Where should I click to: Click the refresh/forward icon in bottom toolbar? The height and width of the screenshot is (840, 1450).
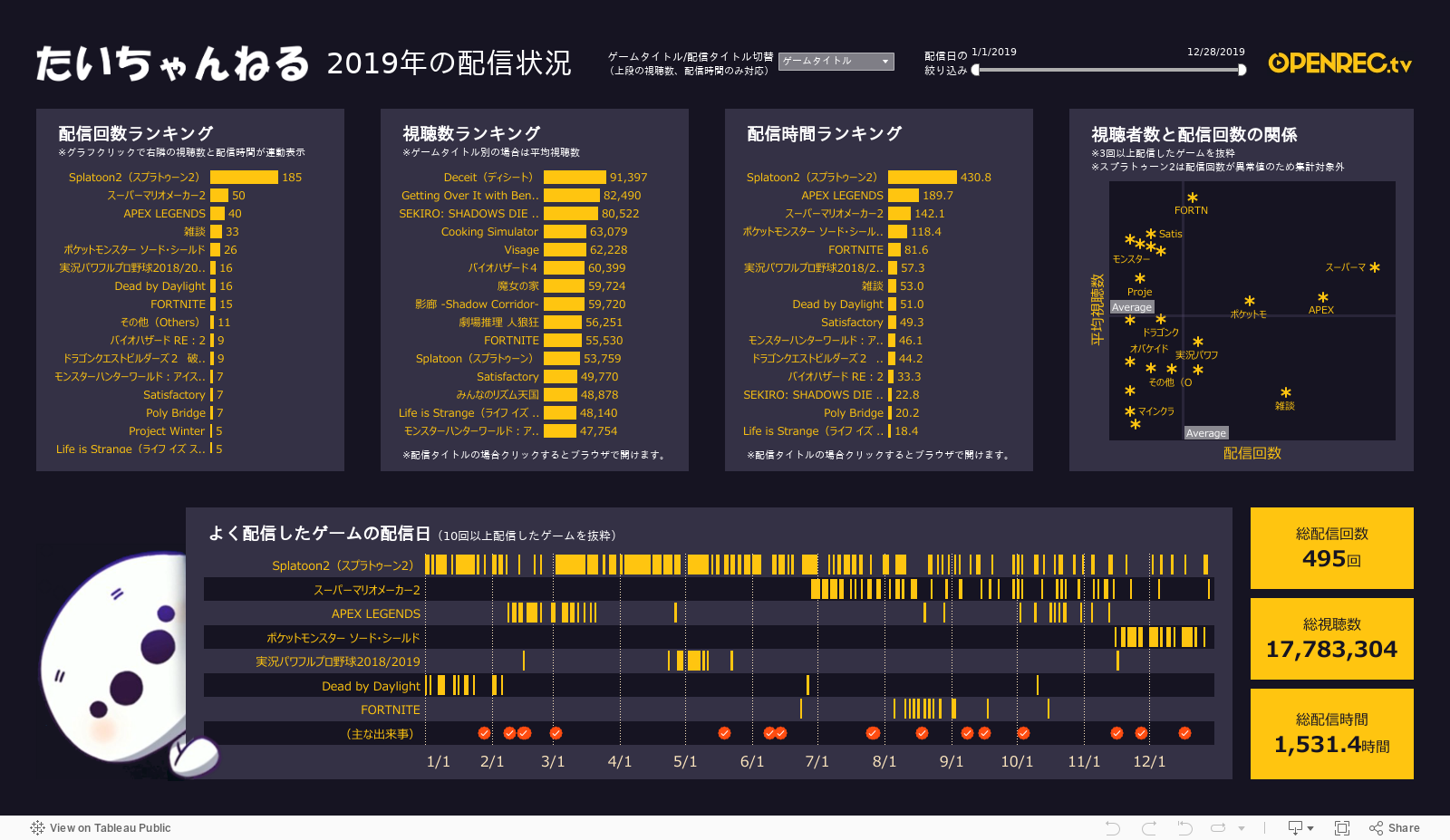(1218, 827)
